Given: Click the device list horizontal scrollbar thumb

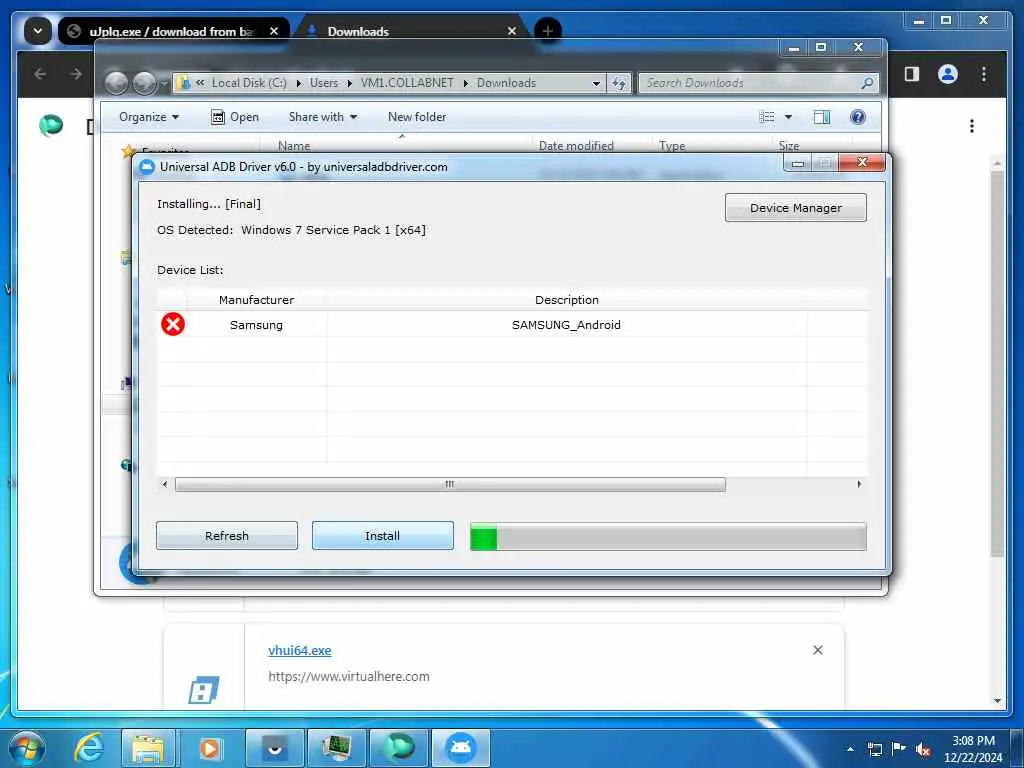Looking at the screenshot, I should click(450, 484).
